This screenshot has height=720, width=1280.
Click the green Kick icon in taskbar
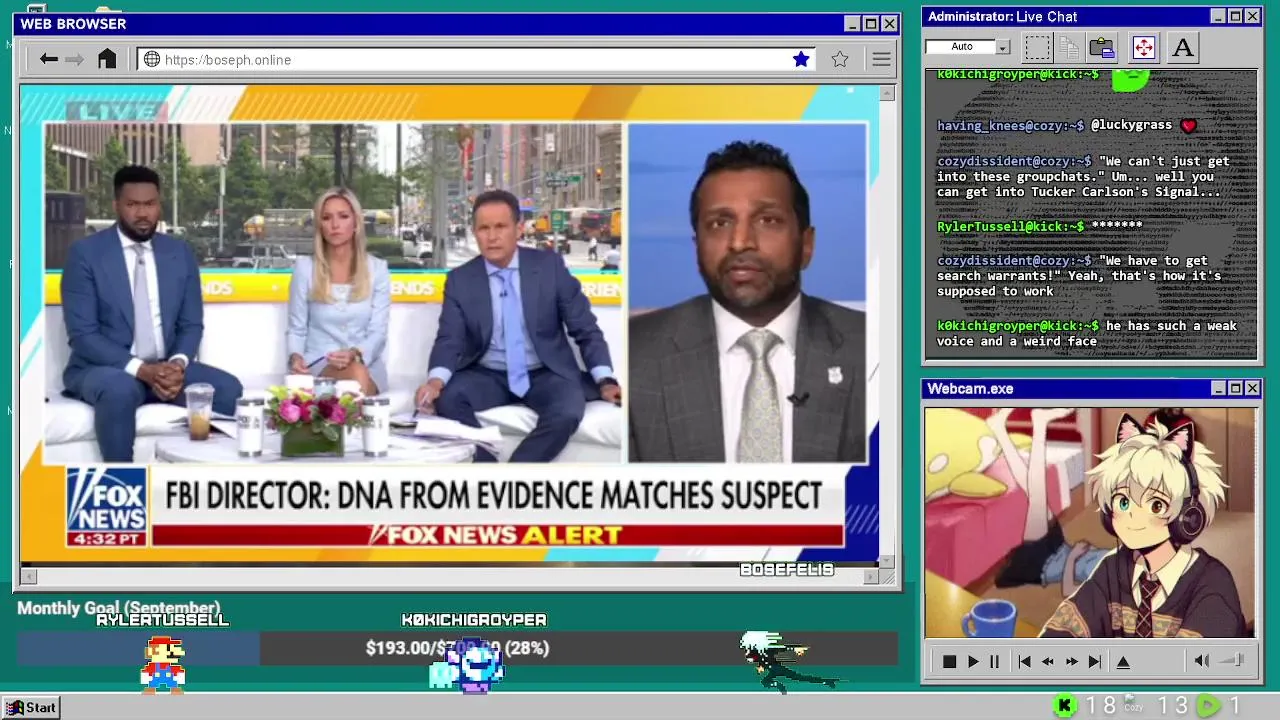pos(1065,706)
